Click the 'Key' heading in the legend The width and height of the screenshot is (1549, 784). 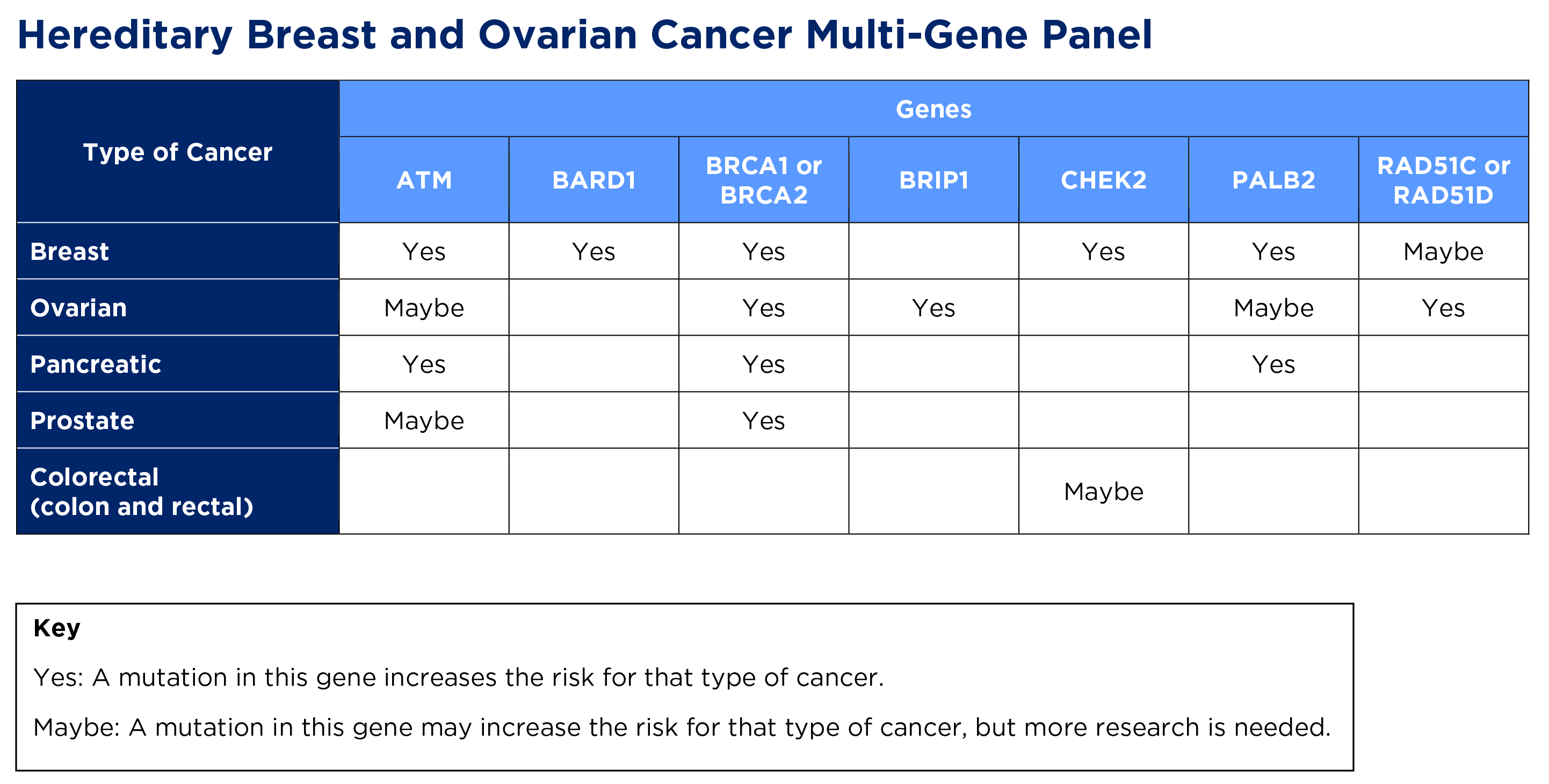56,628
